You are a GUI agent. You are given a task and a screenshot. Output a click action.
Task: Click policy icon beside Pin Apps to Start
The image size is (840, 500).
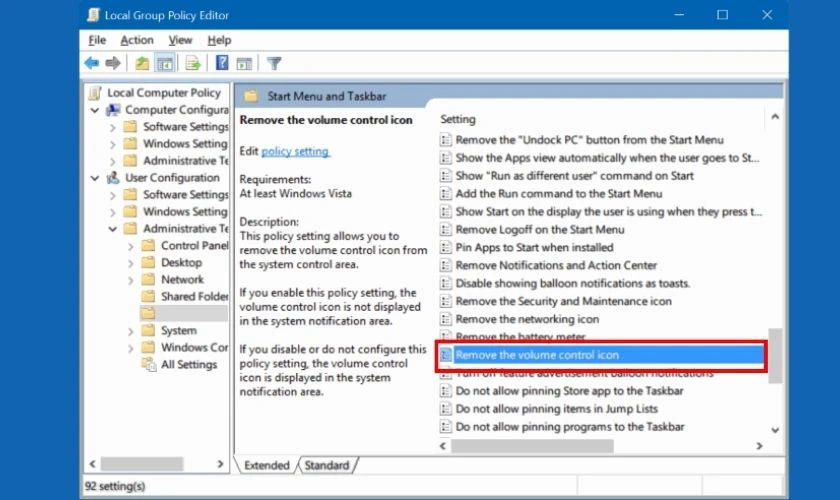(x=445, y=247)
